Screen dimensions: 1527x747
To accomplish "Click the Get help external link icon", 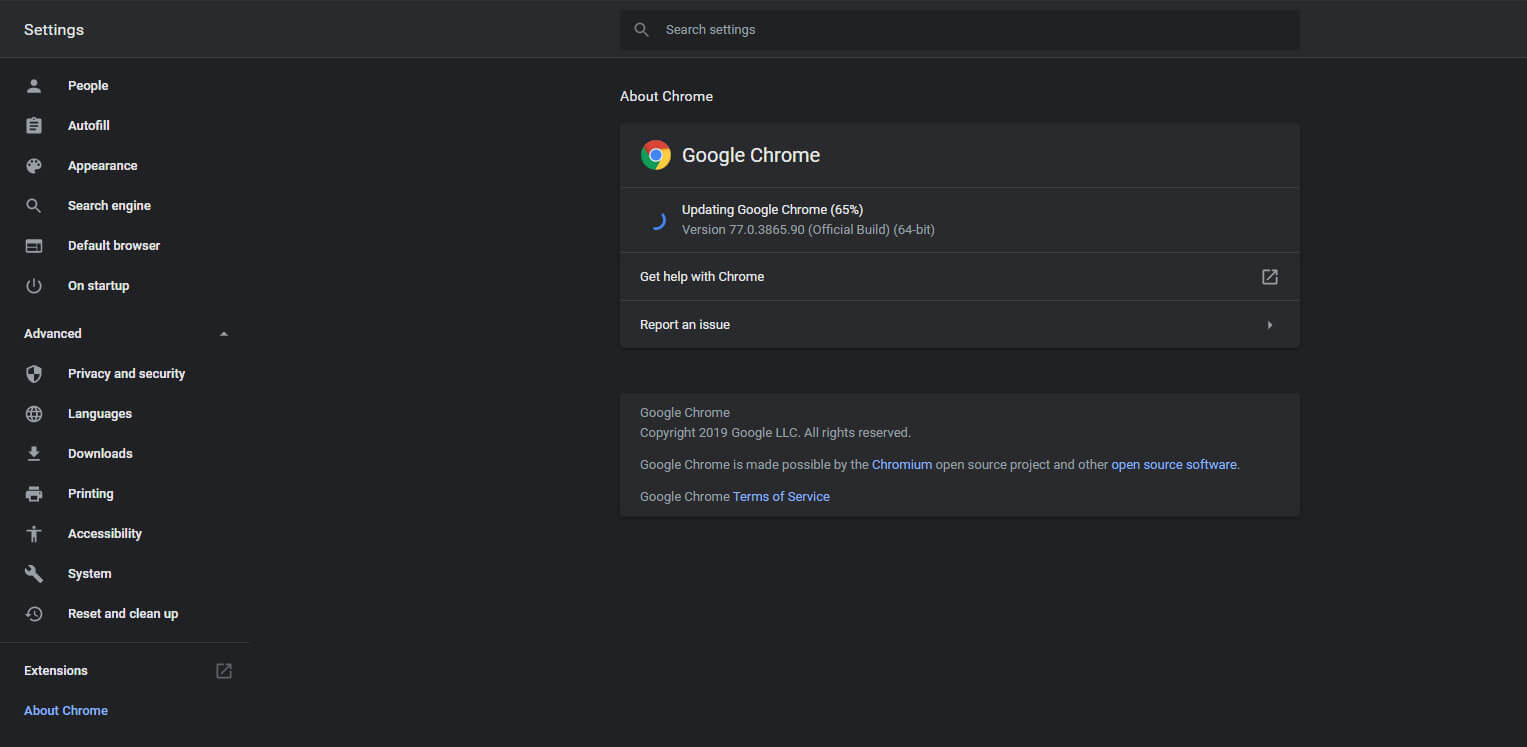I will click(1270, 277).
